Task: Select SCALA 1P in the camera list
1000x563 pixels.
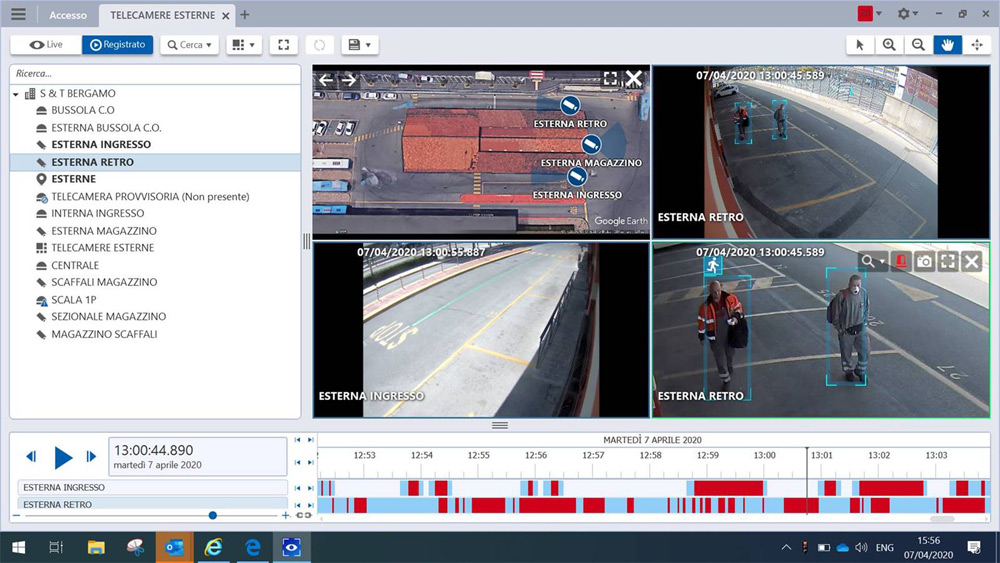Action: [73, 300]
